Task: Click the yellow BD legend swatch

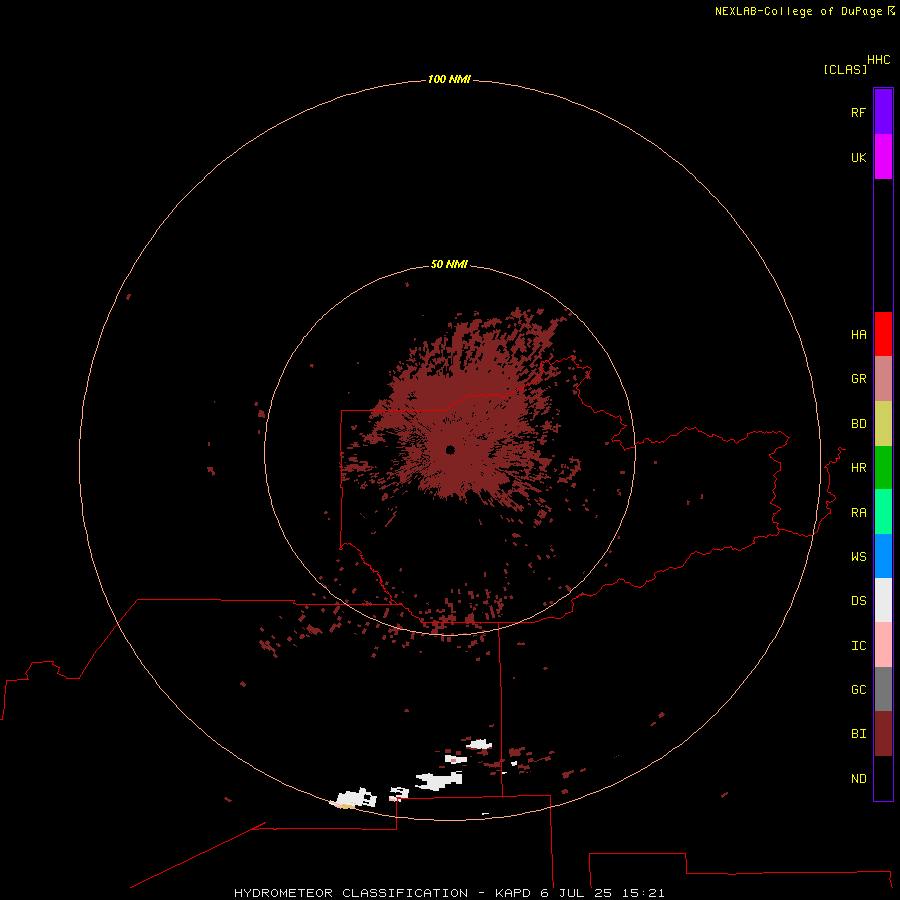Action: coord(883,424)
